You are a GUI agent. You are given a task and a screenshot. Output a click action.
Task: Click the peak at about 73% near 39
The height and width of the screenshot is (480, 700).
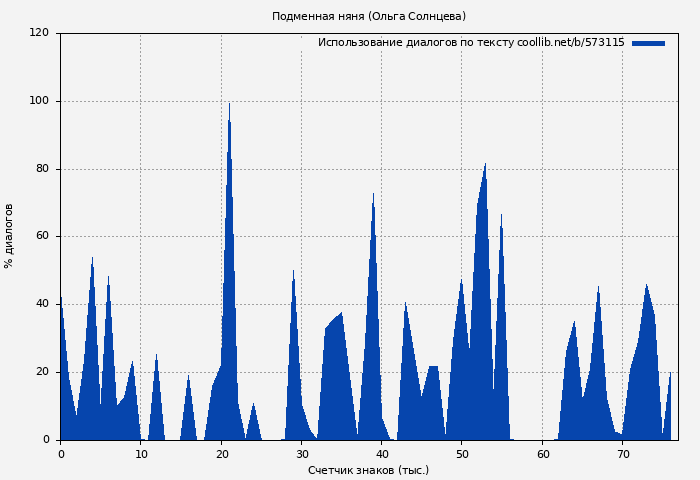pos(374,197)
